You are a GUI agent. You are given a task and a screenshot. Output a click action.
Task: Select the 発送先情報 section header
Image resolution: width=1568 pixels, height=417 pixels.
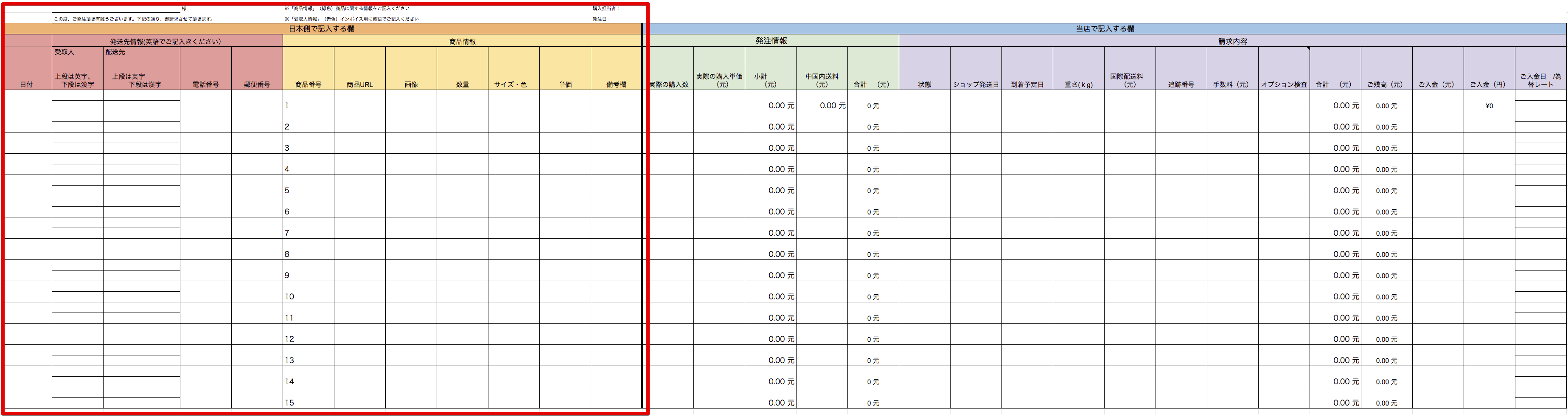(x=165, y=41)
